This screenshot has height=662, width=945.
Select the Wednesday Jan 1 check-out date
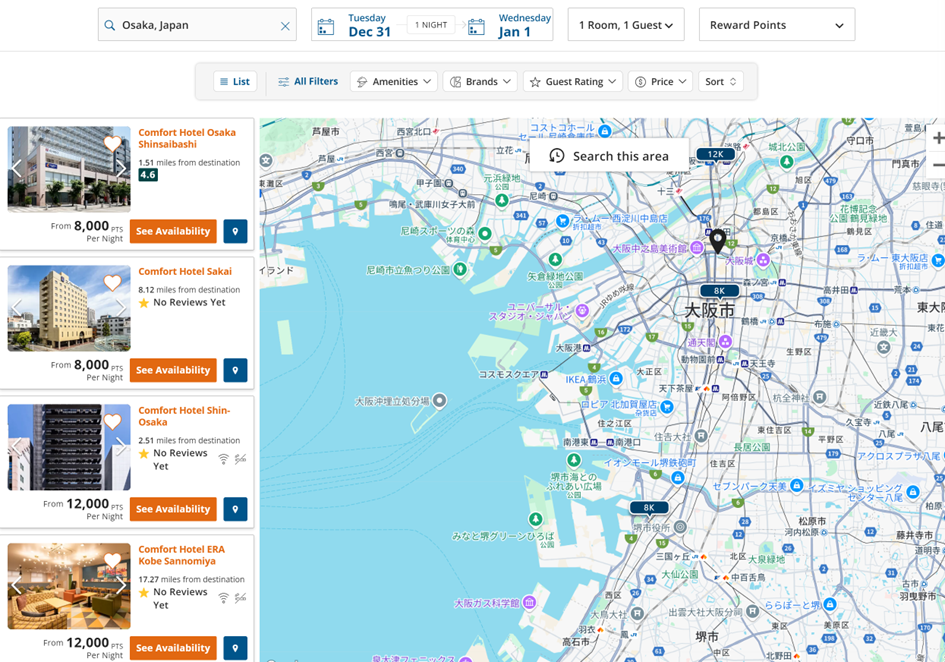(x=524, y=26)
